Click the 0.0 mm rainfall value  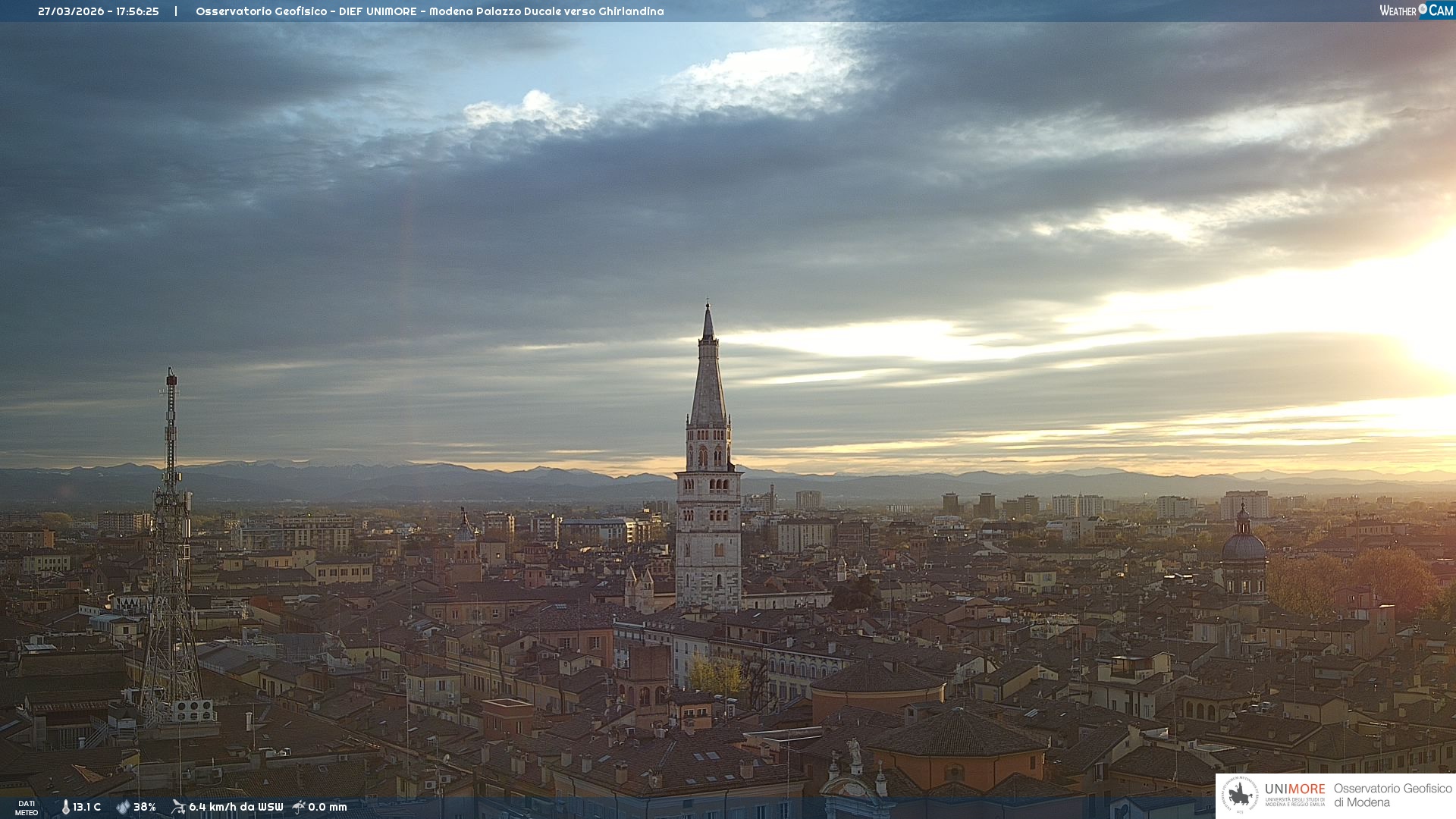327,807
